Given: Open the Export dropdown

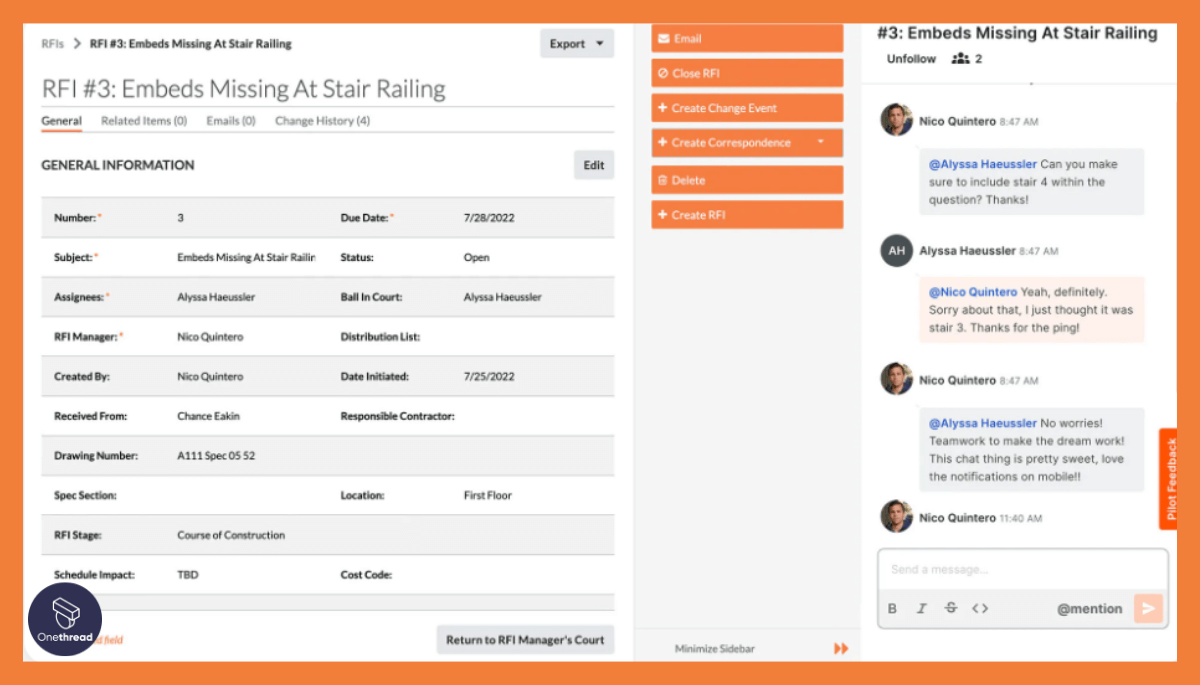Looking at the screenshot, I should tap(576, 43).
